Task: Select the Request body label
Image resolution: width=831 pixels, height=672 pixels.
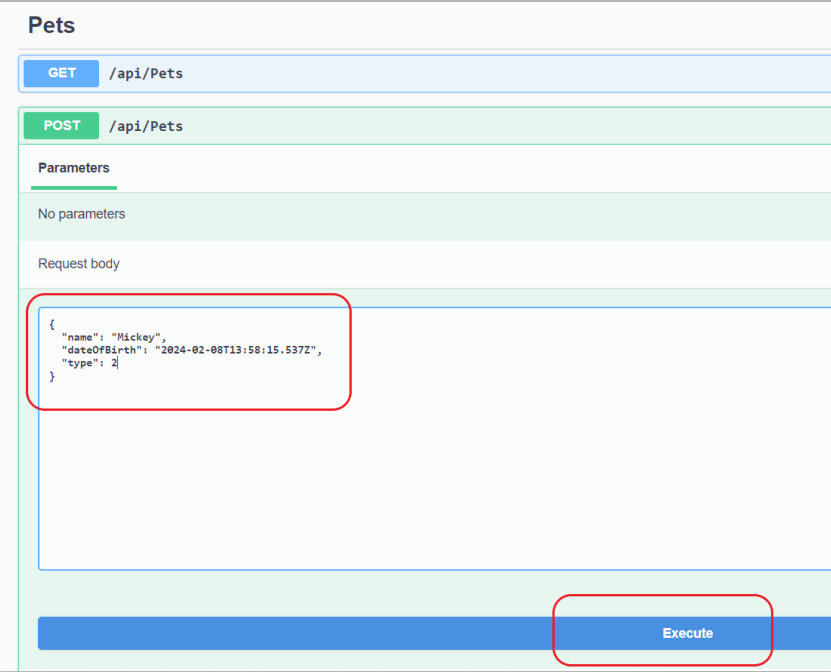Action: point(78,264)
